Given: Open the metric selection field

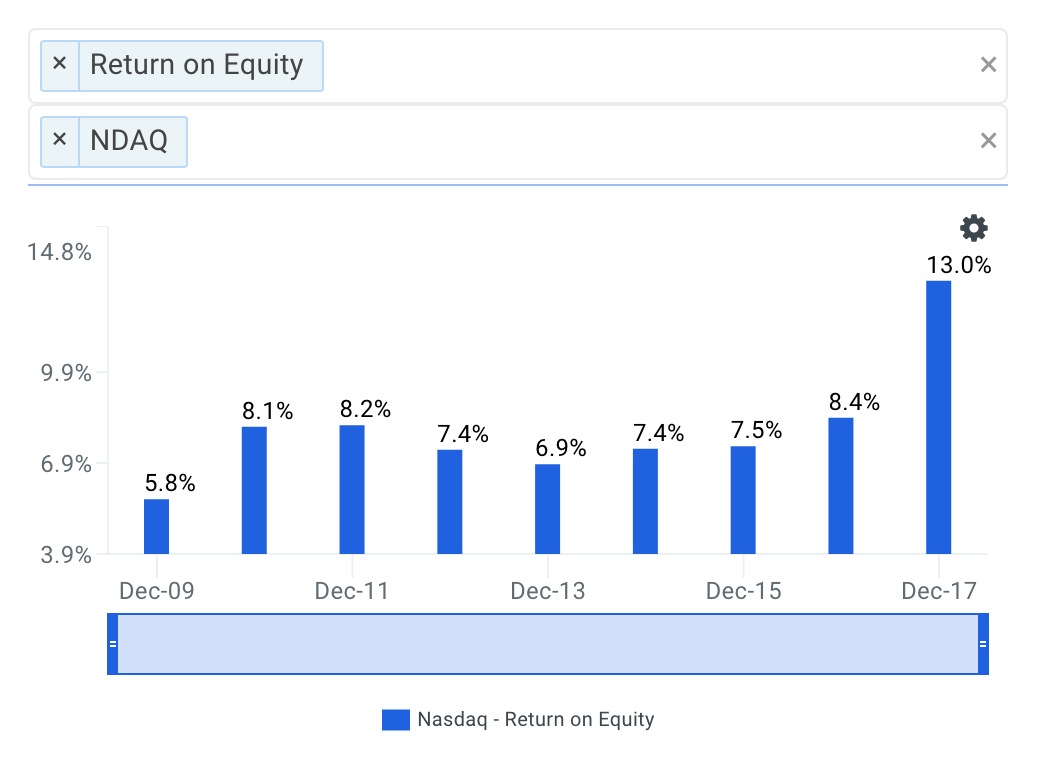Looking at the screenshot, I should 600,64.
